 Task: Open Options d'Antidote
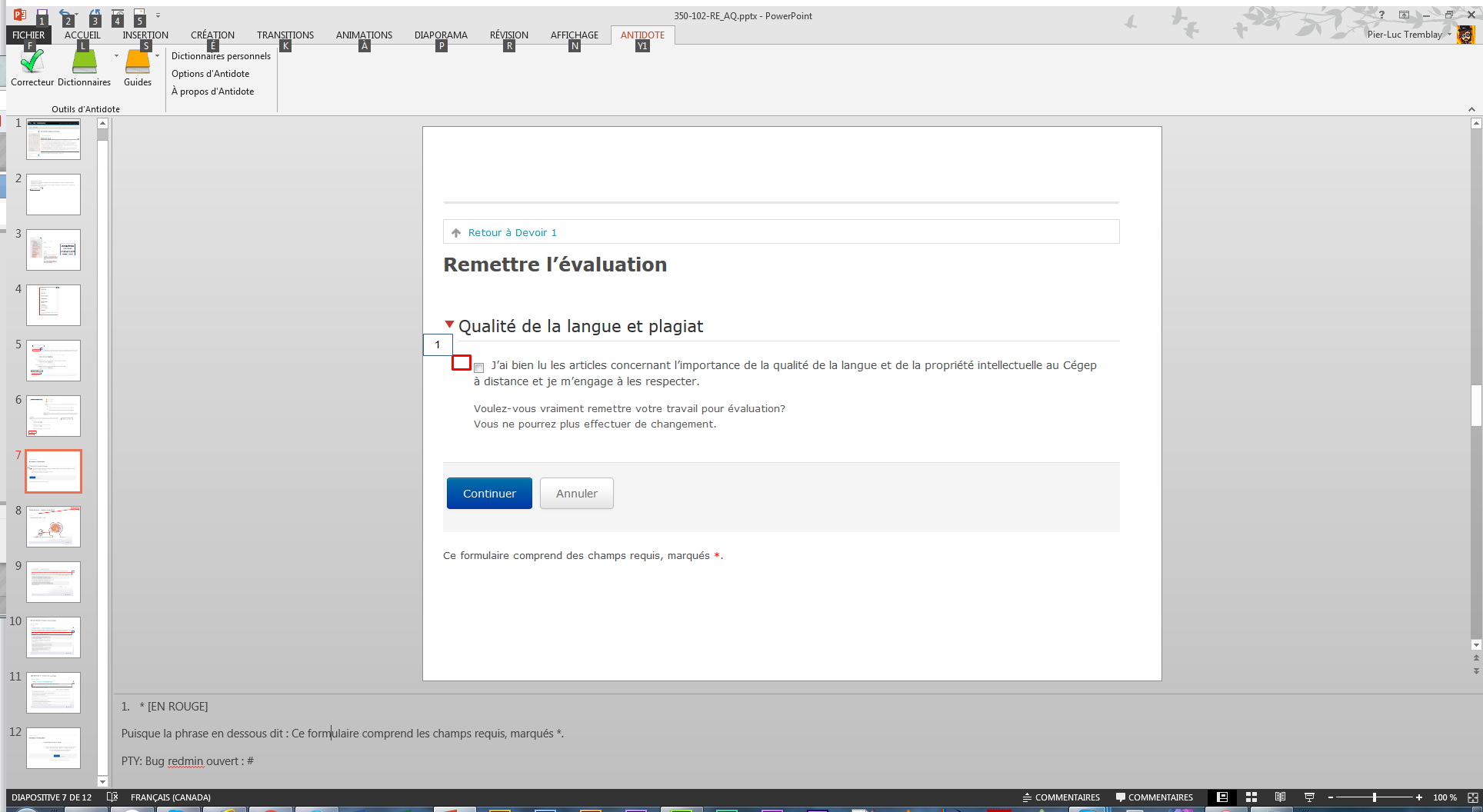click(210, 74)
